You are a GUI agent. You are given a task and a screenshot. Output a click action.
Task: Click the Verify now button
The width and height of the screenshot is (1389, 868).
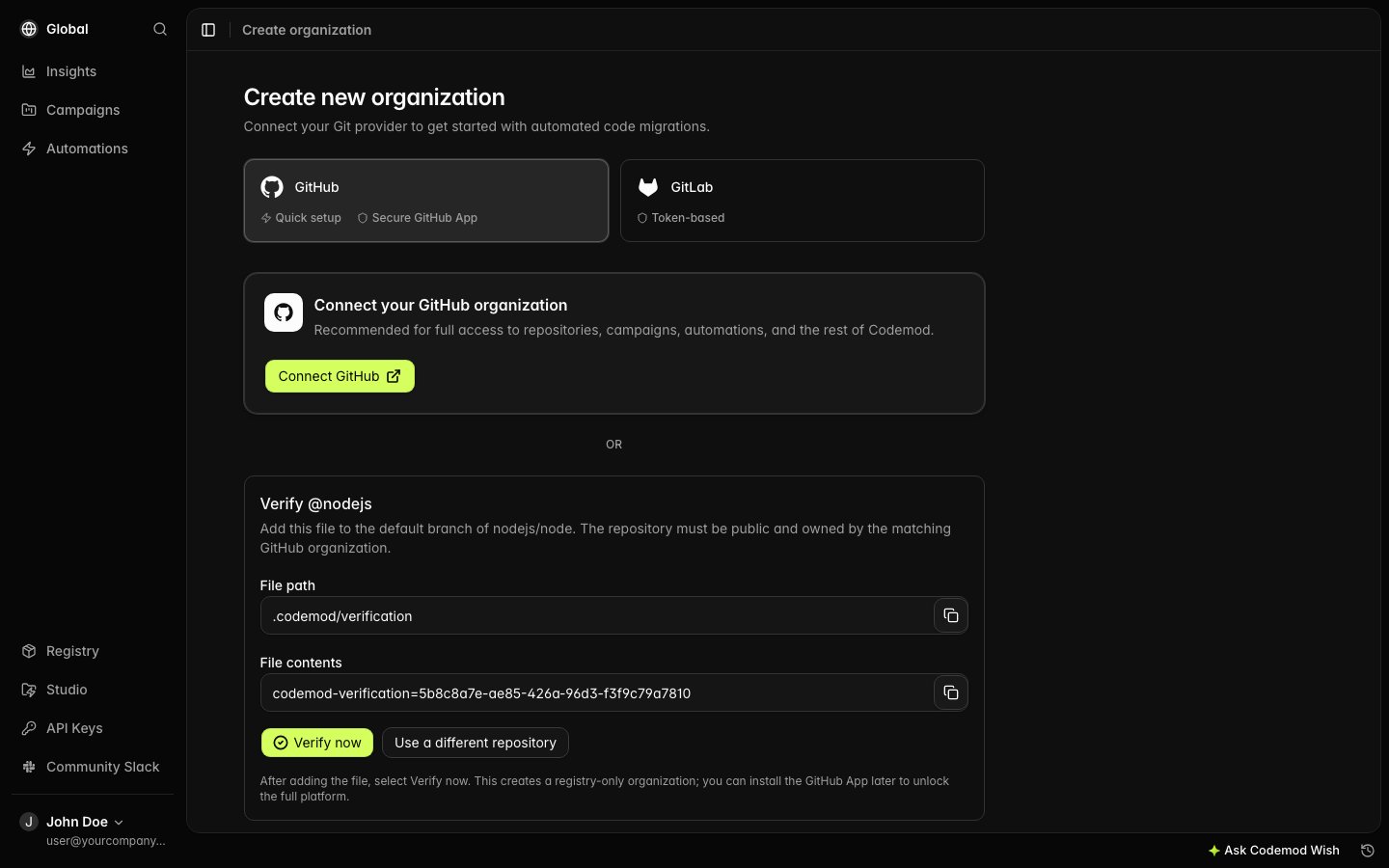pyautogui.click(x=317, y=743)
